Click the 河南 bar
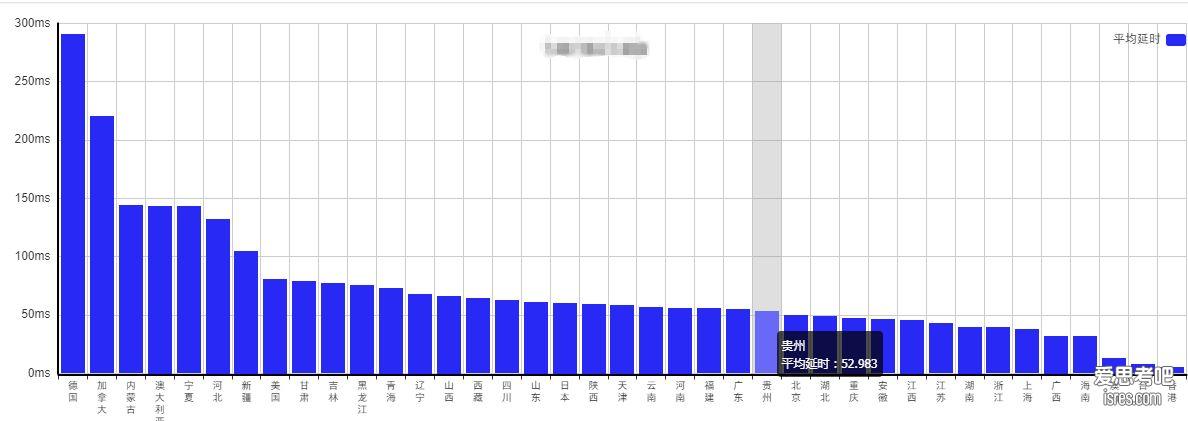 pyautogui.click(x=680, y=341)
